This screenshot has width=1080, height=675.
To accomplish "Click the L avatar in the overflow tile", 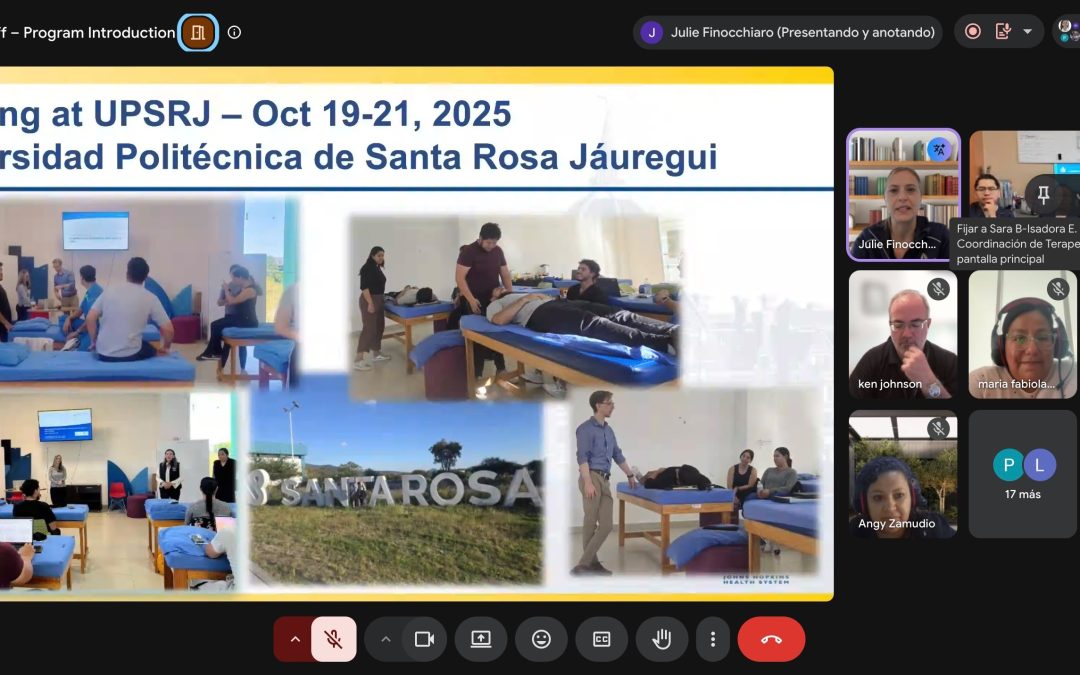I will (1039, 465).
